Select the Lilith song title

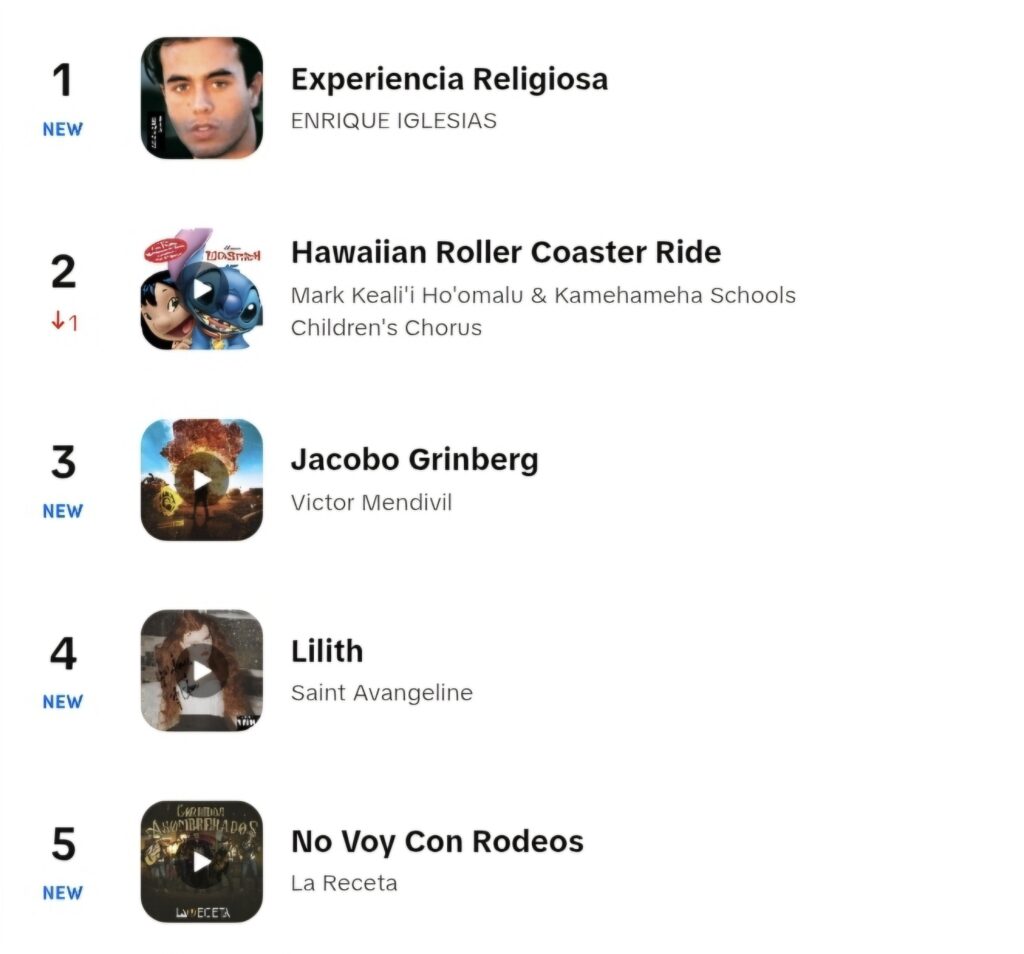pyautogui.click(x=327, y=651)
